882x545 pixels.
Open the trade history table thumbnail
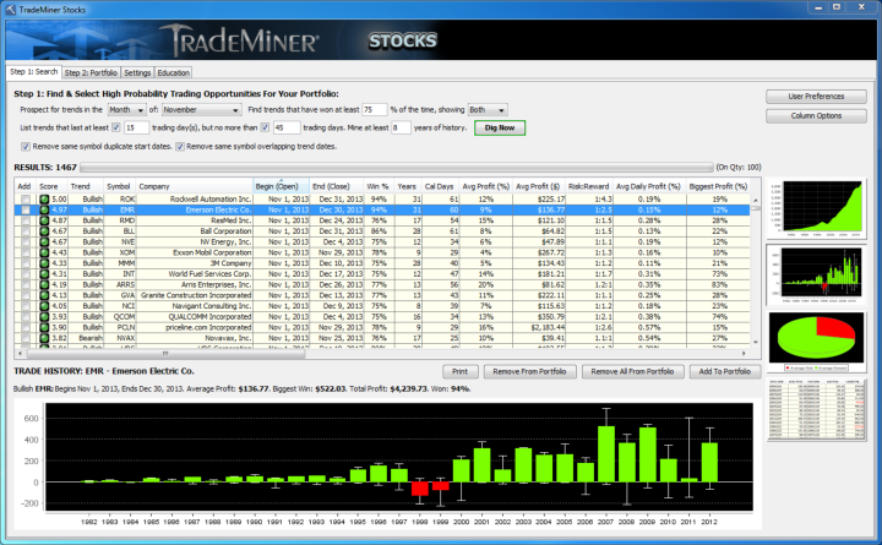pos(818,410)
